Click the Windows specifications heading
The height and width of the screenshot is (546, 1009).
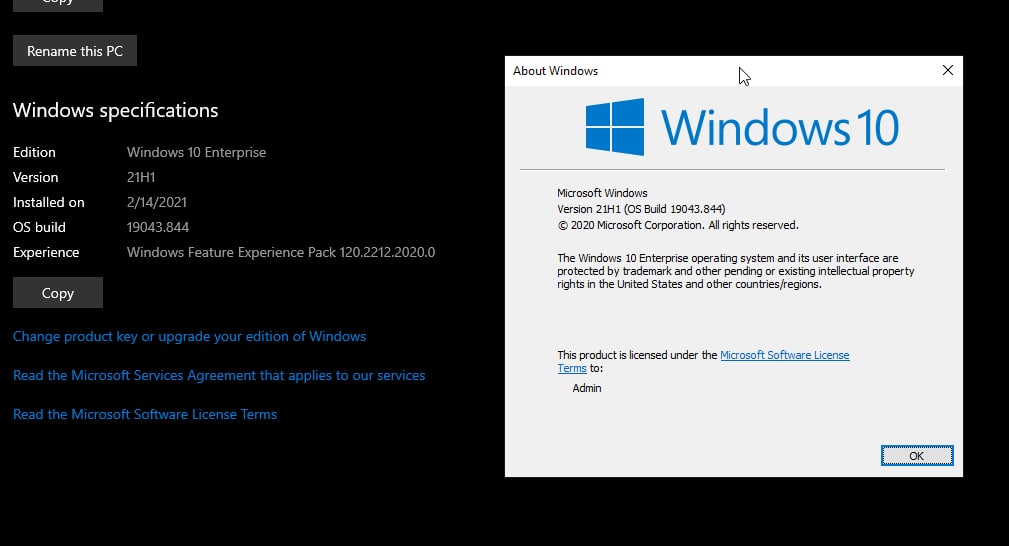[x=116, y=110]
